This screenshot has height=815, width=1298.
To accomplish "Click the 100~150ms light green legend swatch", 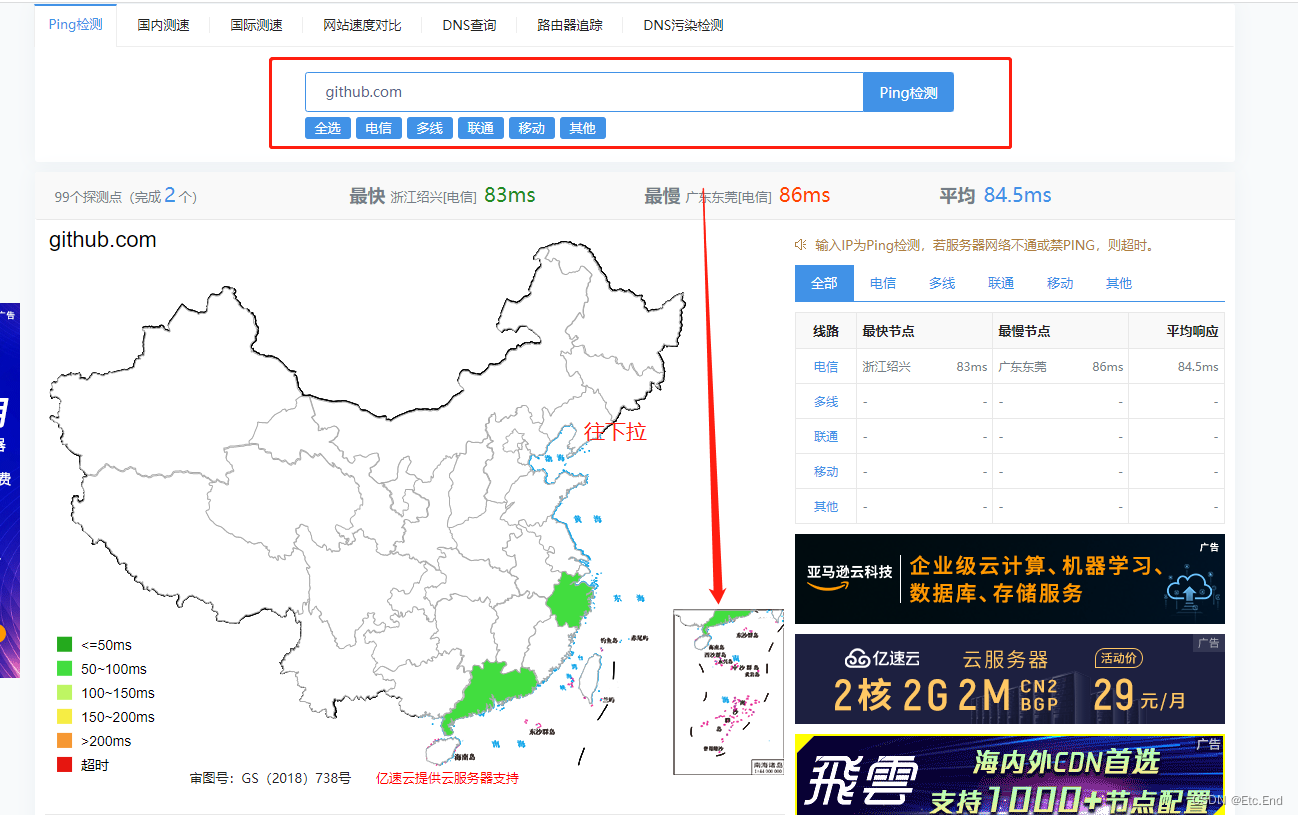I will coord(65,693).
